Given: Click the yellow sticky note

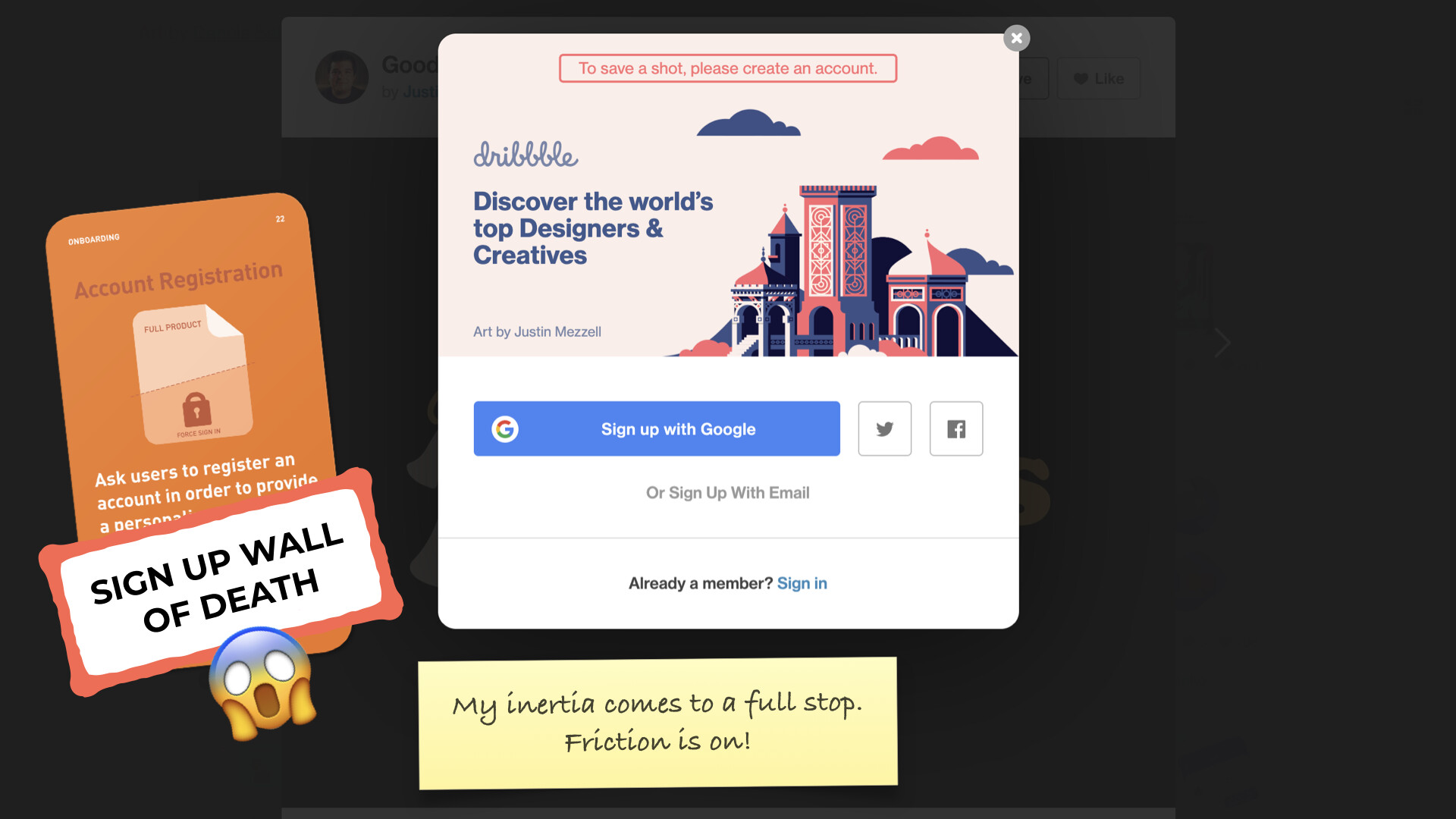Looking at the screenshot, I should (657, 723).
